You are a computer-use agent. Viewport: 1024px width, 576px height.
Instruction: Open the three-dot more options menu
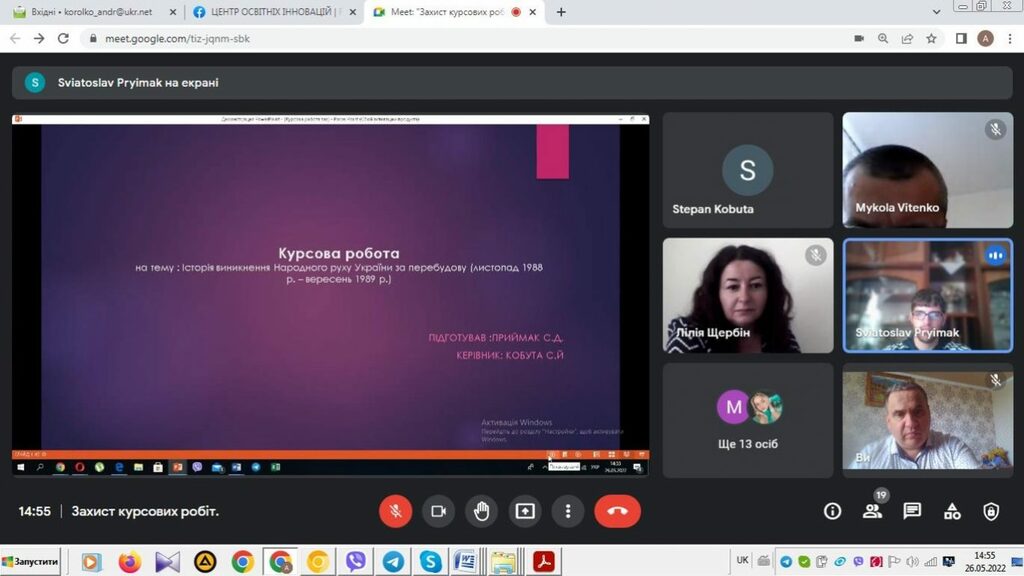(568, 511)
